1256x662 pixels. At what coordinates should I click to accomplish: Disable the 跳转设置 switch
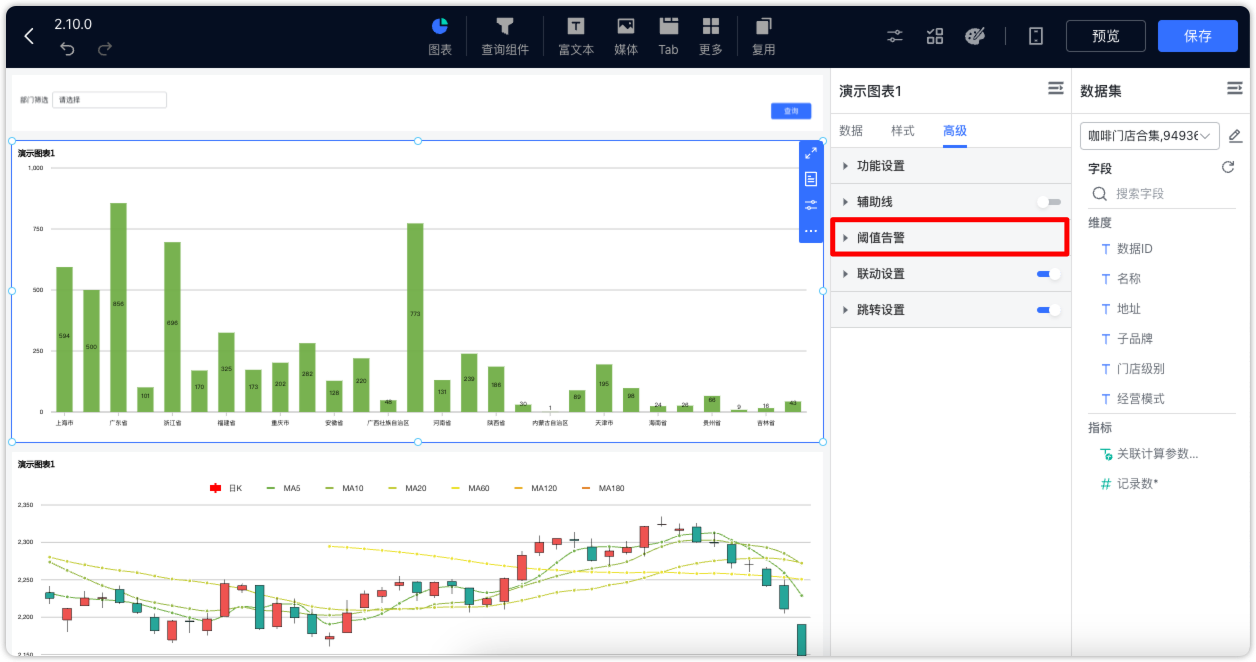(1049, 310)
